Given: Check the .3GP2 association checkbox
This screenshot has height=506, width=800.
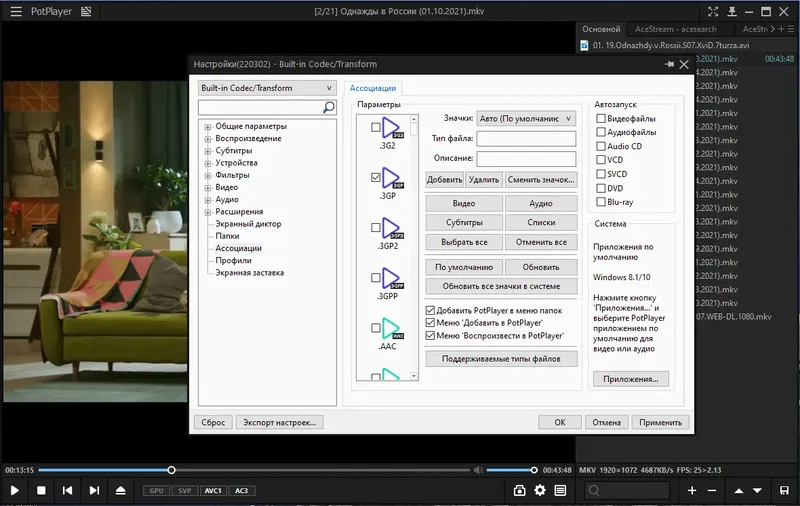Looking at the screenshot, I should [x=376, y=227].
